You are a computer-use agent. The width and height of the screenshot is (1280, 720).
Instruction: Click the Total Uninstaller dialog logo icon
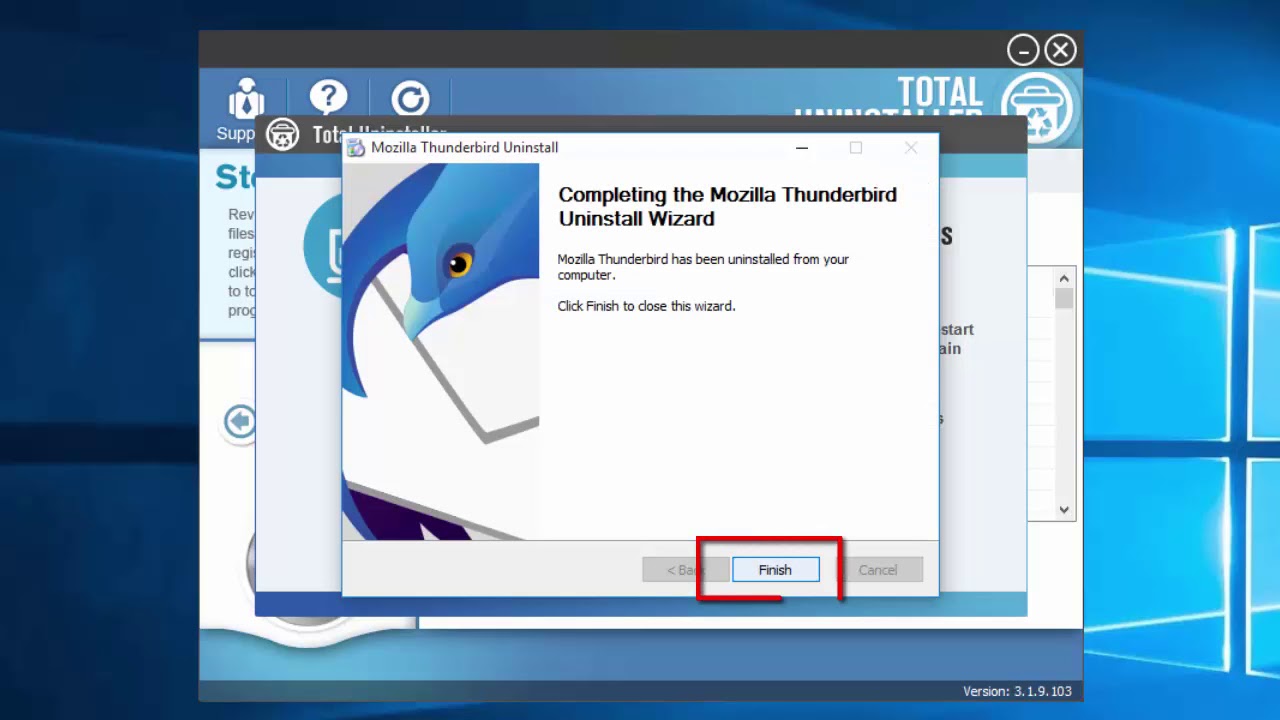tap(283, 135)
